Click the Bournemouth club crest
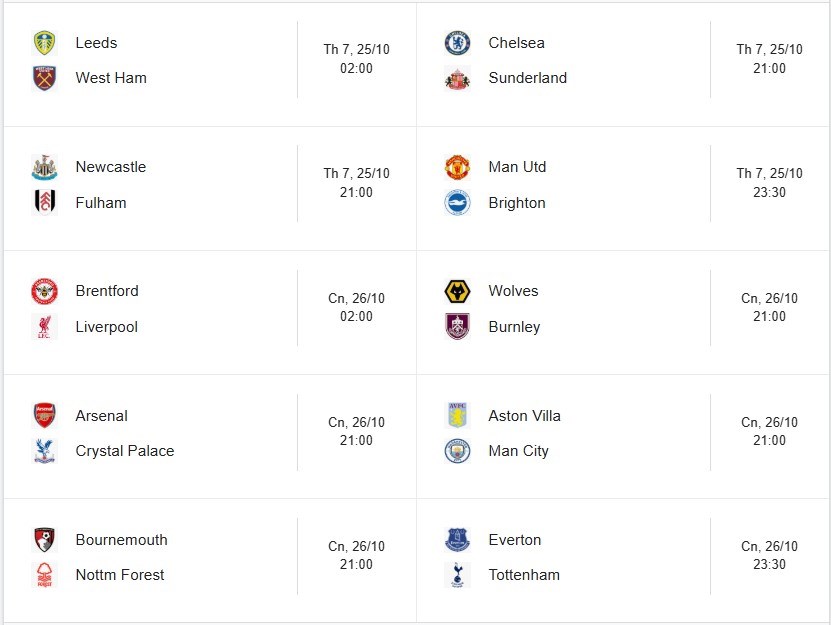This screenshot has height=625, width=831. (x=44, y=540)
